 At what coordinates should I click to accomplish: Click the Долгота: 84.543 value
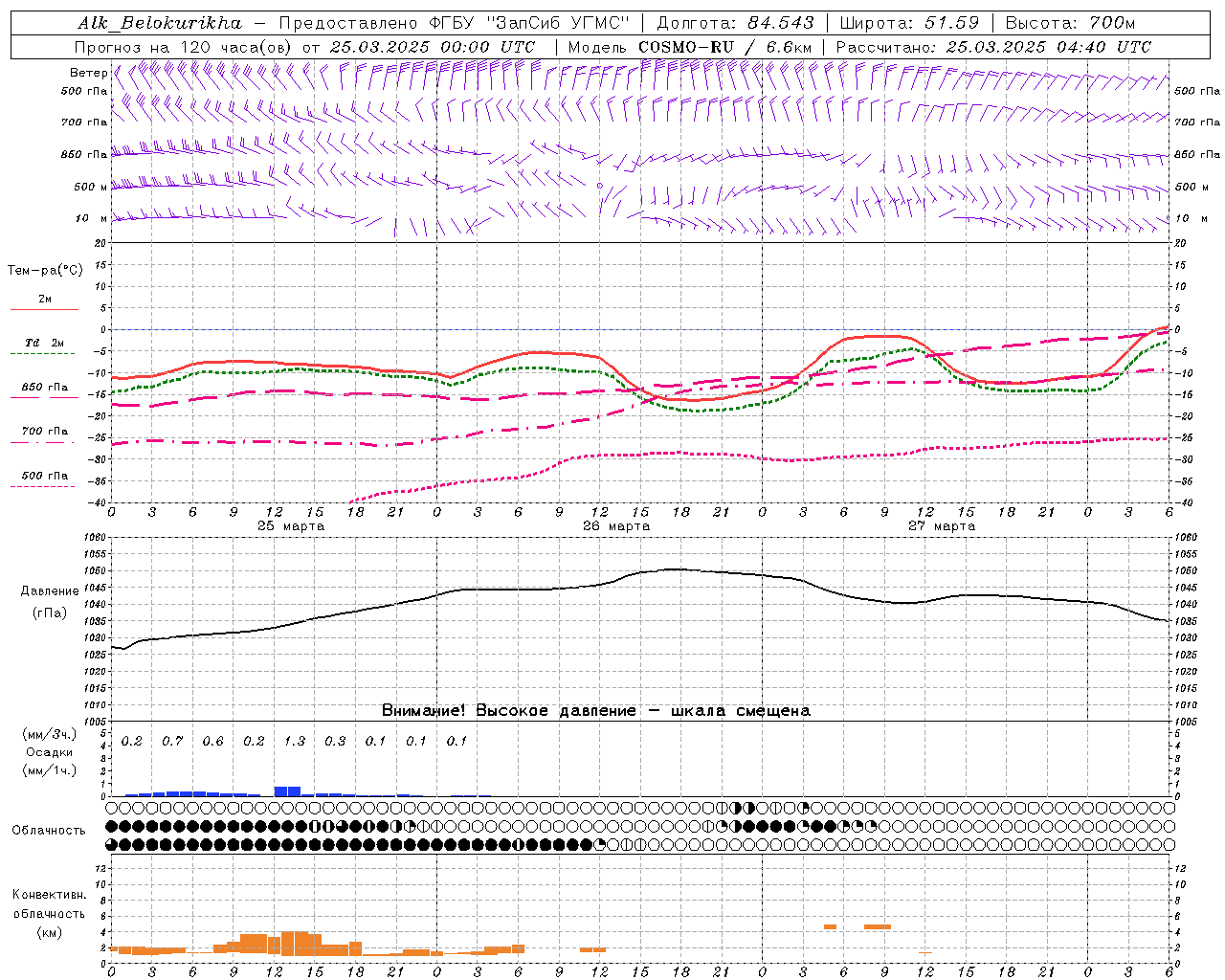[x=735, y=23]
